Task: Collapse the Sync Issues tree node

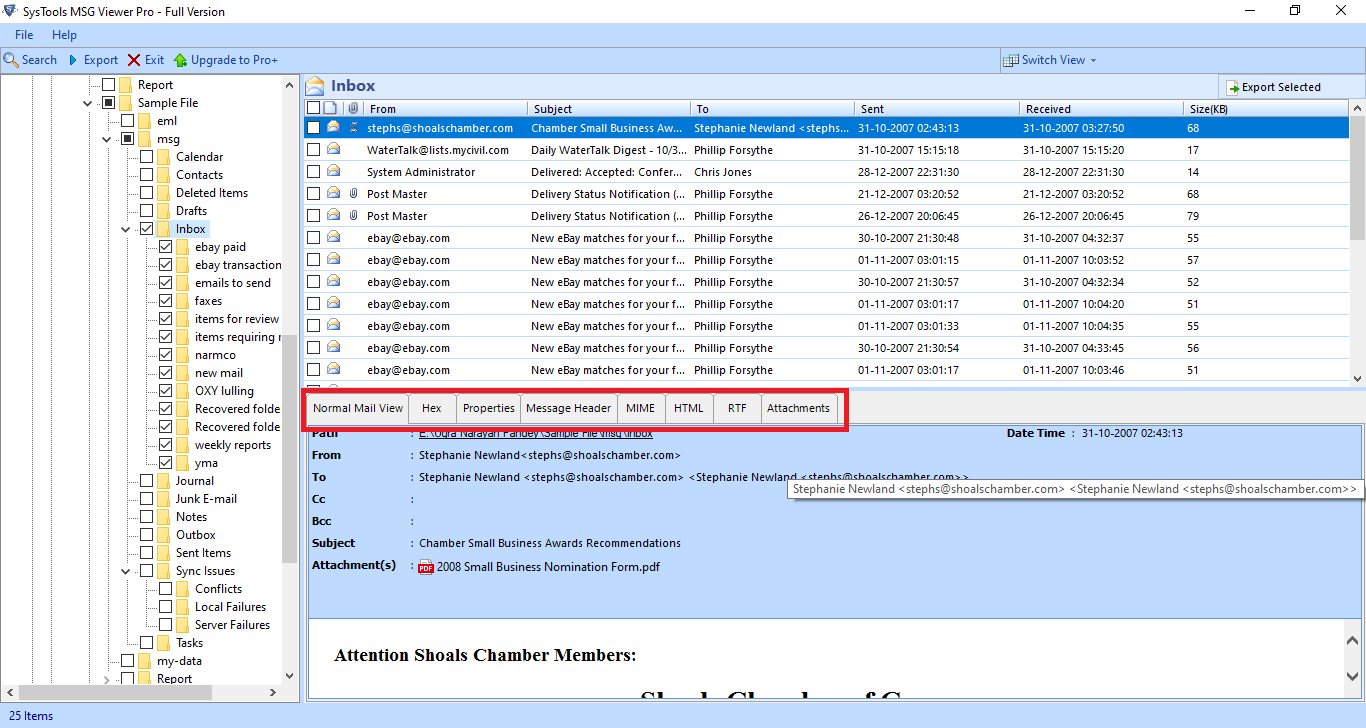Action: pos(126,571)
